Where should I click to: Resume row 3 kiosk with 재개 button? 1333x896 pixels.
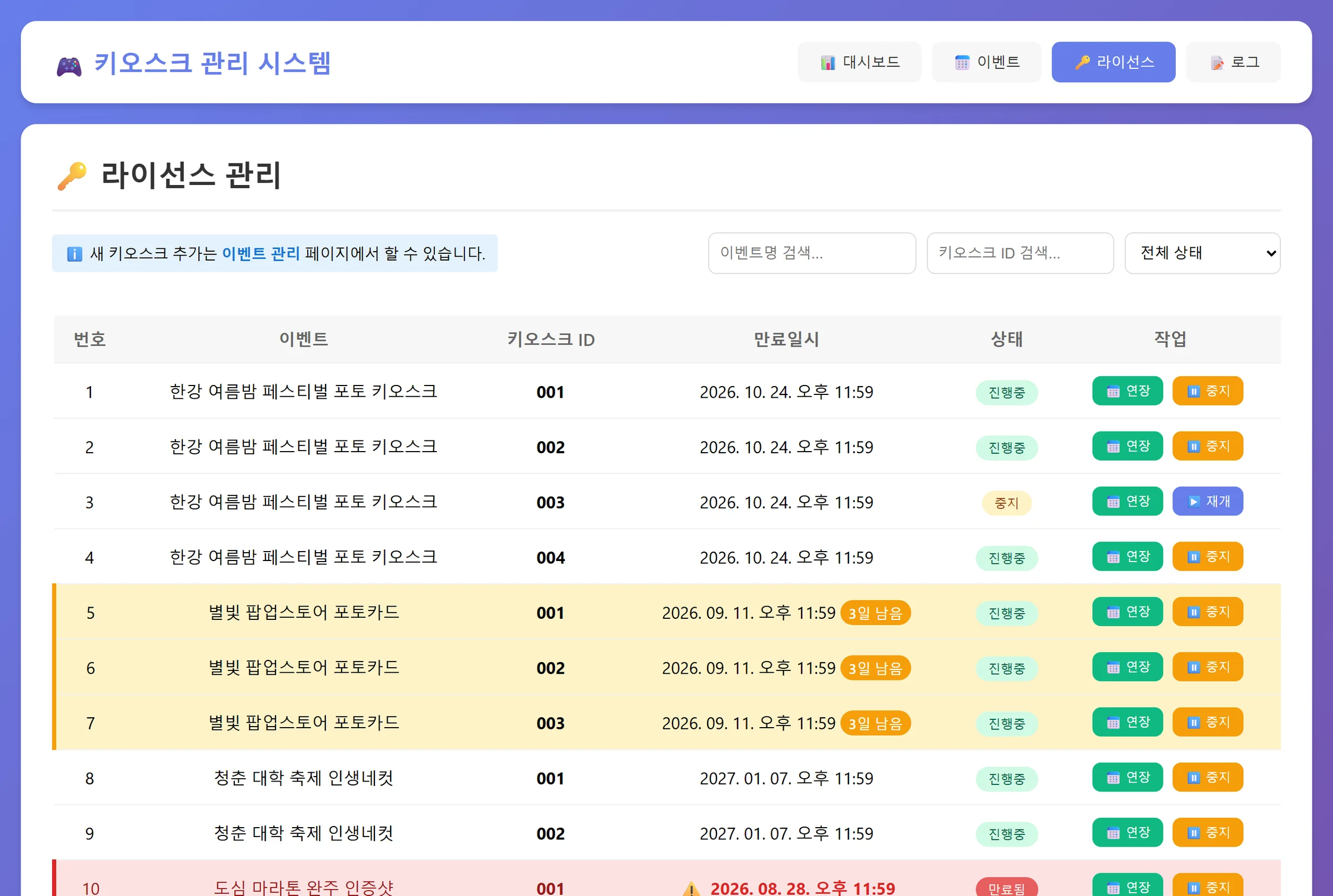click(1207, 501)
